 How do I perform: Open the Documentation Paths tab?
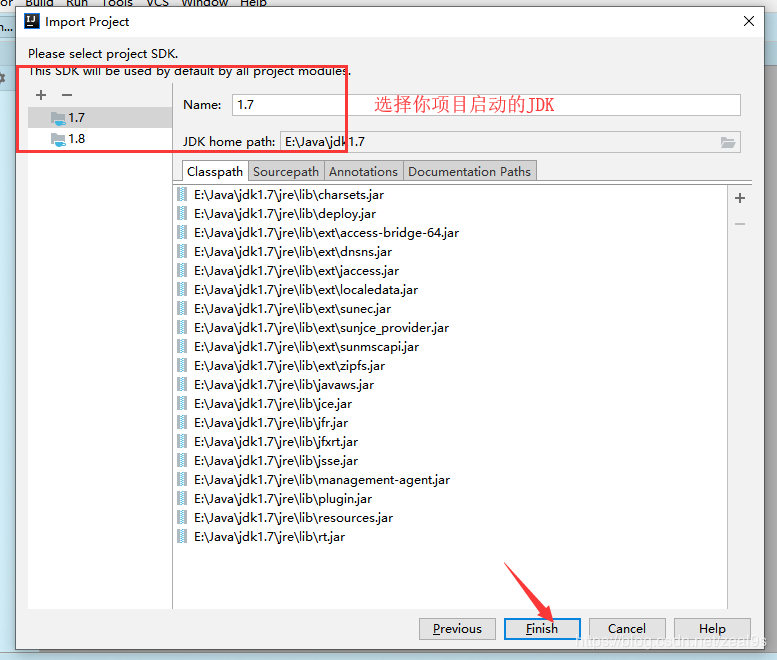point(469,171)
